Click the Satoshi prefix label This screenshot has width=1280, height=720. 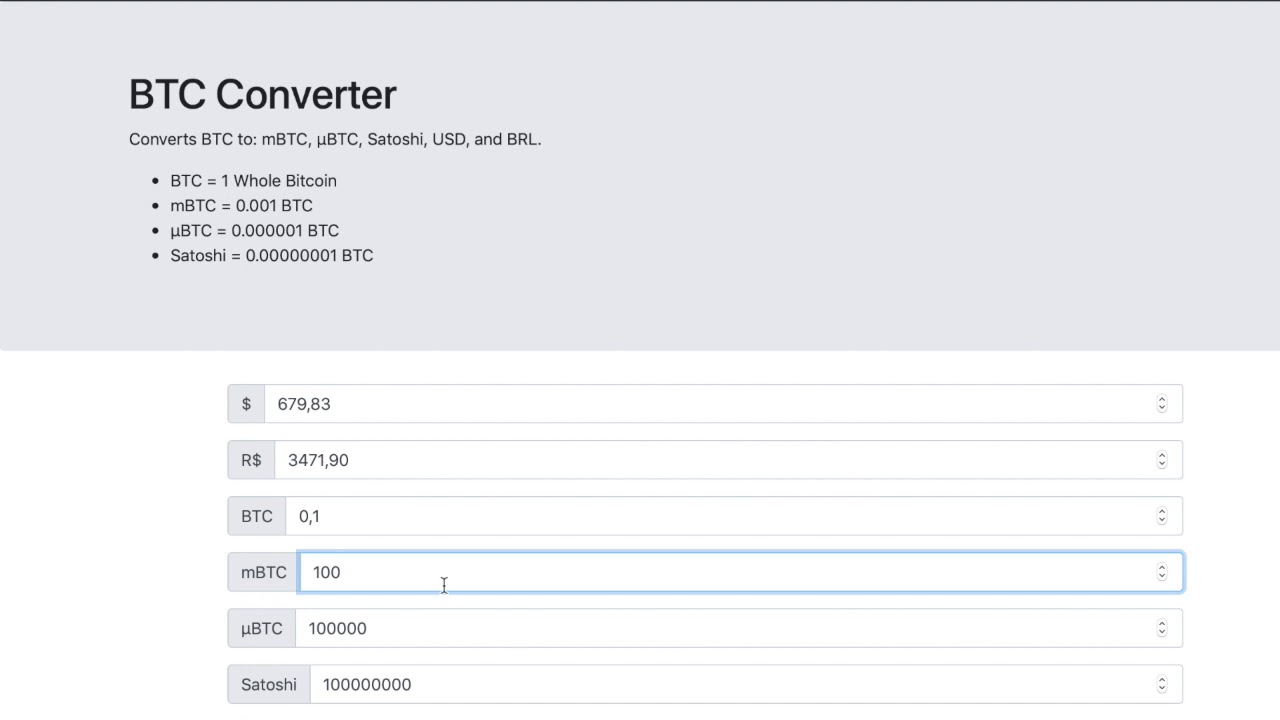point(268,684)
